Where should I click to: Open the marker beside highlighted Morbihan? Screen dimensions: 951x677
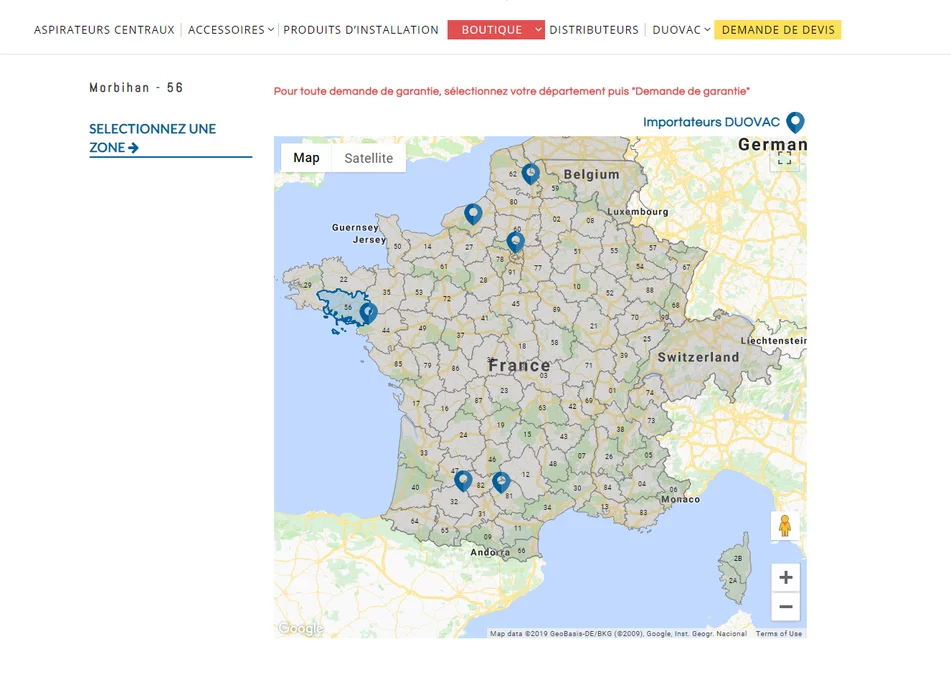368,312
